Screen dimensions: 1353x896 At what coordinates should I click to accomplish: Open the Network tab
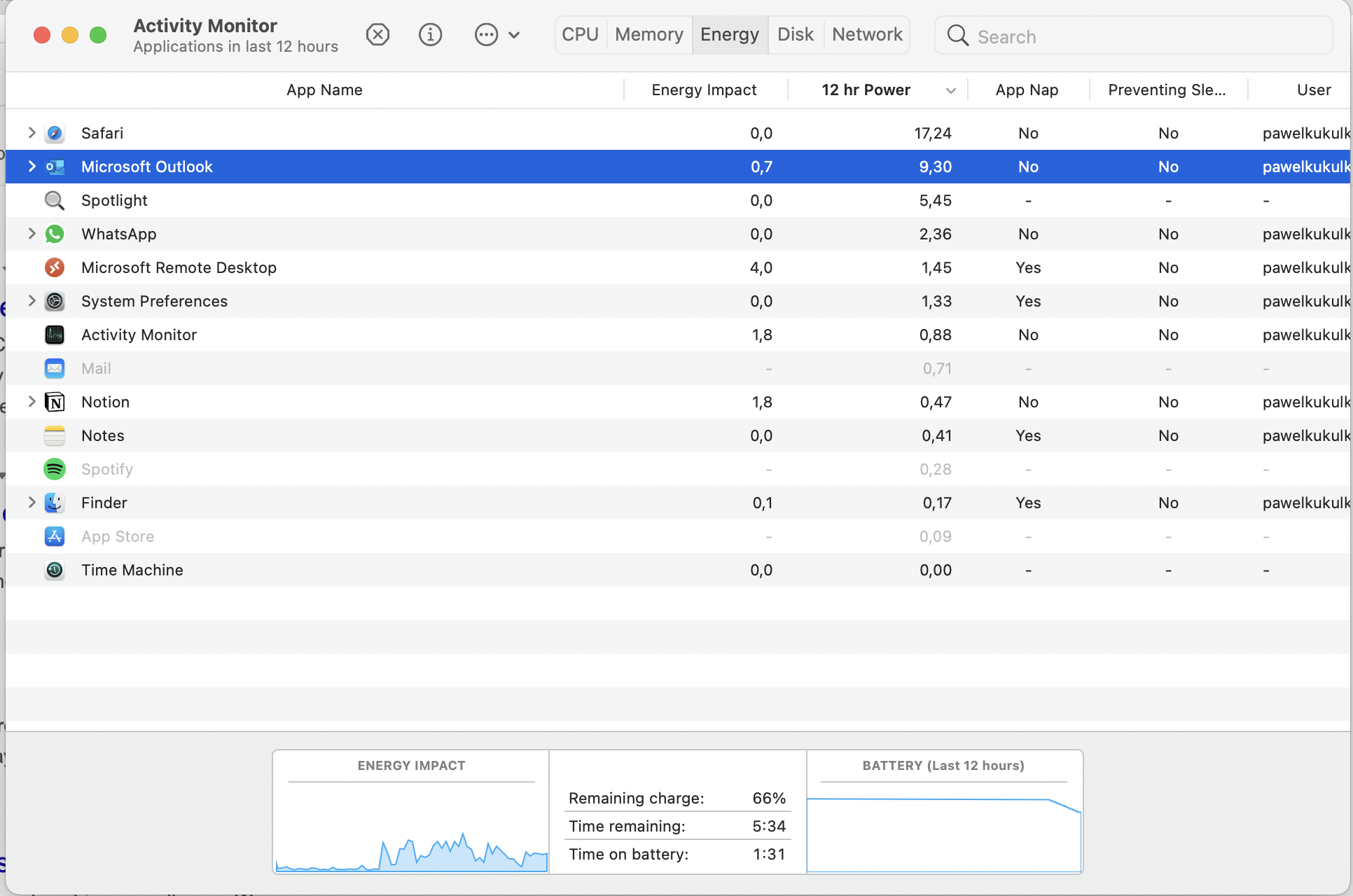click(866, 34)
